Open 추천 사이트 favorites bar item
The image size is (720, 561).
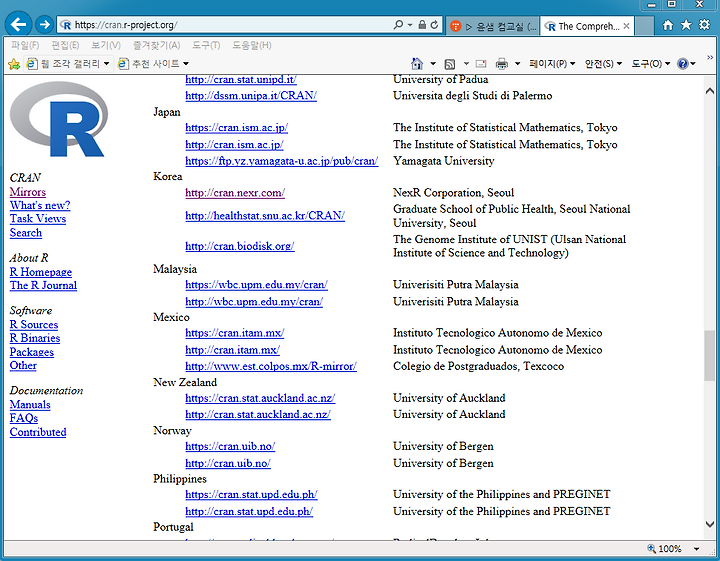(153, 64)
